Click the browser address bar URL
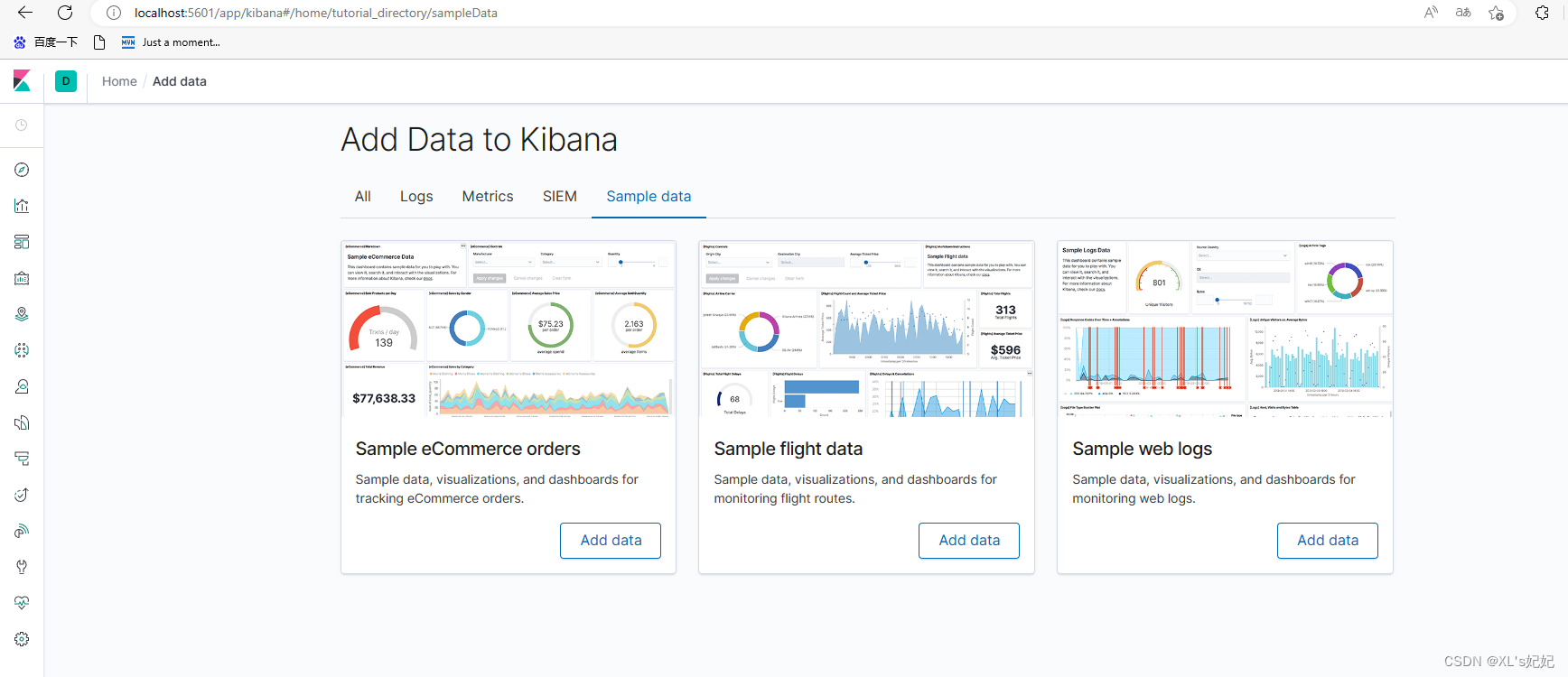 [x=316, y=13]
